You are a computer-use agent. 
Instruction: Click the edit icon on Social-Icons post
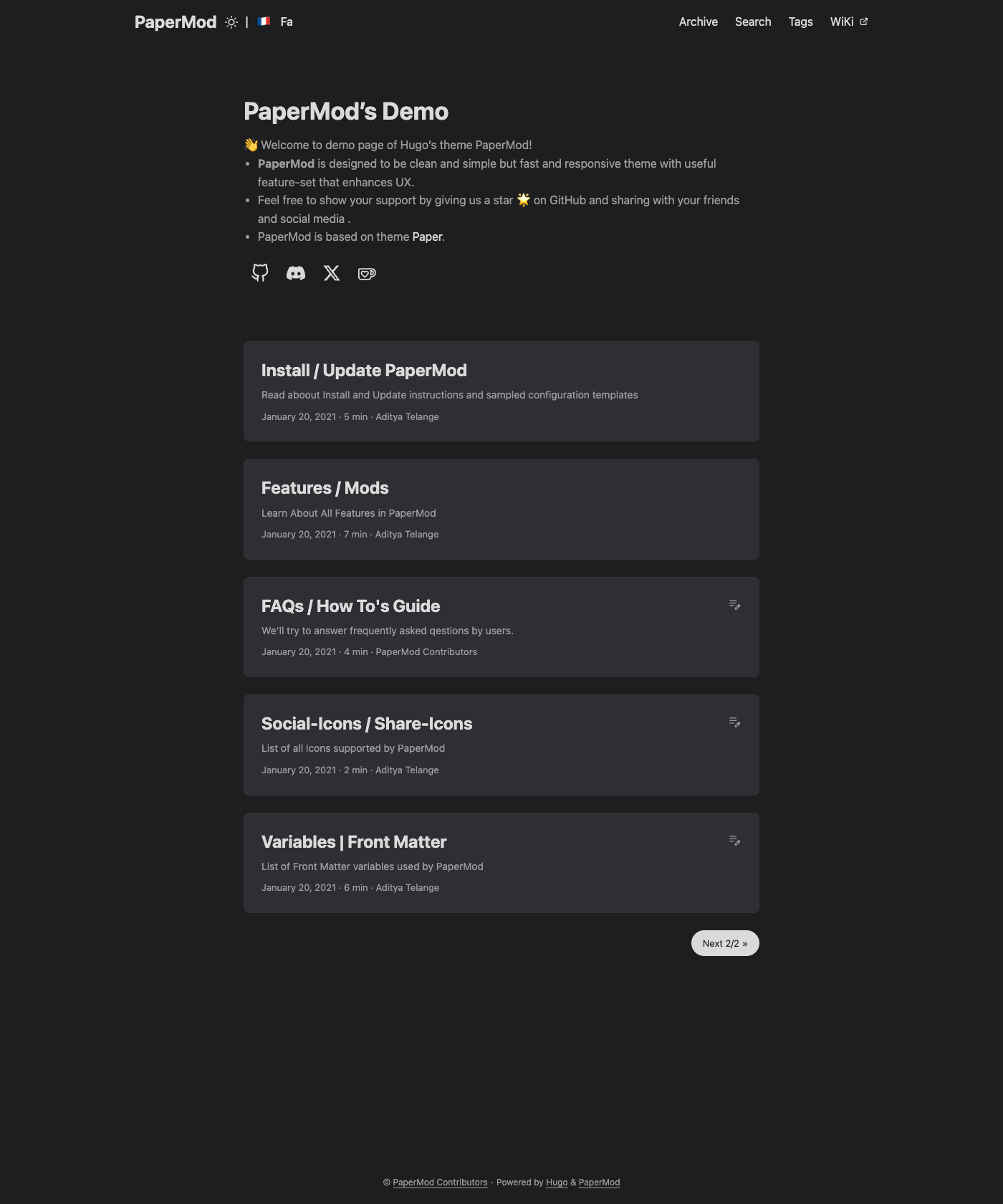[735, 723]
